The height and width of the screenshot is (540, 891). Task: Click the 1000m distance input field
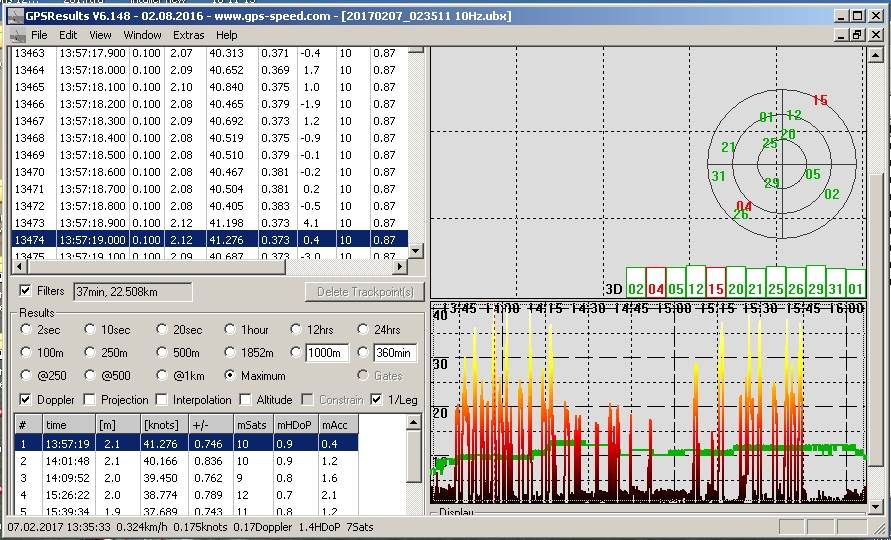pyautogui.click(x=327, y=353)
